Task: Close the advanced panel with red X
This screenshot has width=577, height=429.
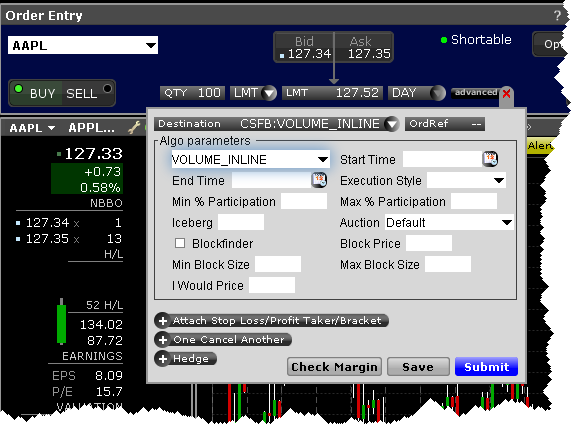Action: point(506,93)
